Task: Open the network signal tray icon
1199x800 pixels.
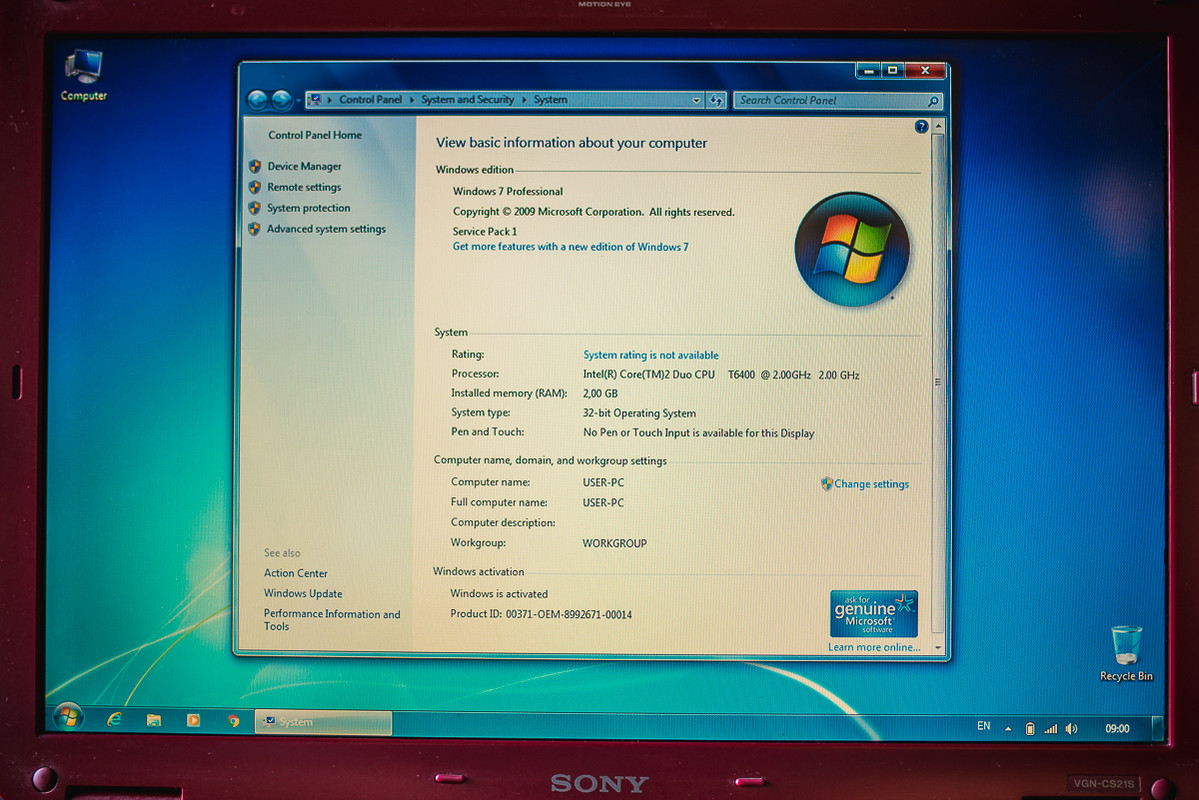Action: pyautogui.click(x=1051, y=729)
